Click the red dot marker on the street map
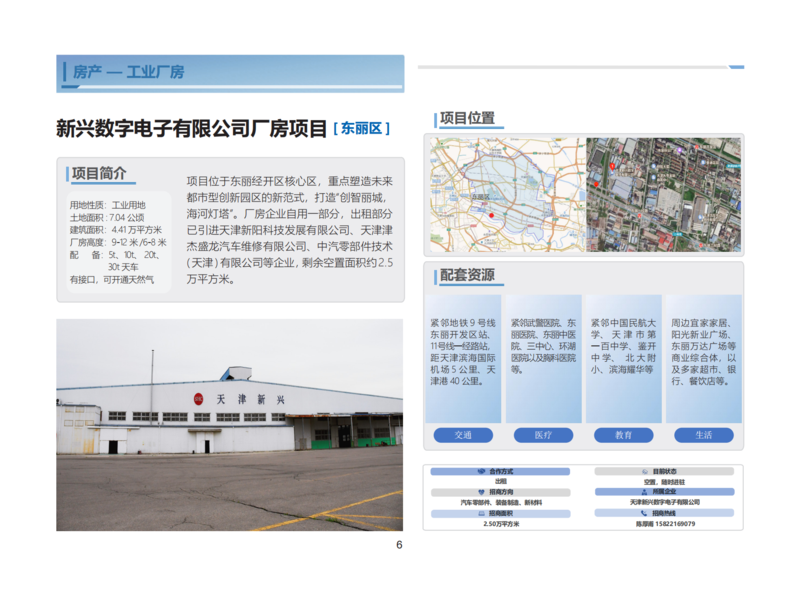 tap(492, 215)
